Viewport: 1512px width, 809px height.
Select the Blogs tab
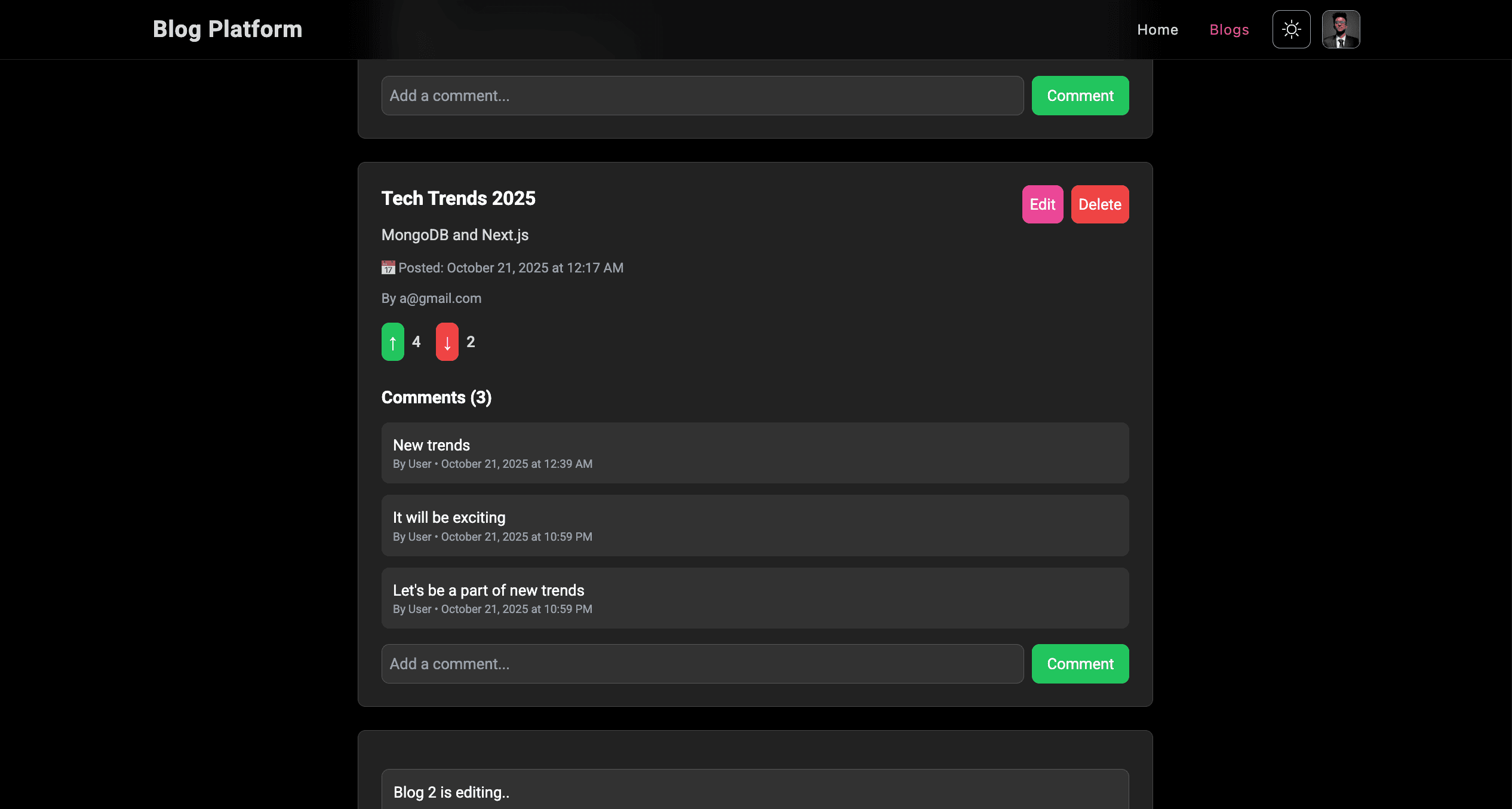(1229, 29)
